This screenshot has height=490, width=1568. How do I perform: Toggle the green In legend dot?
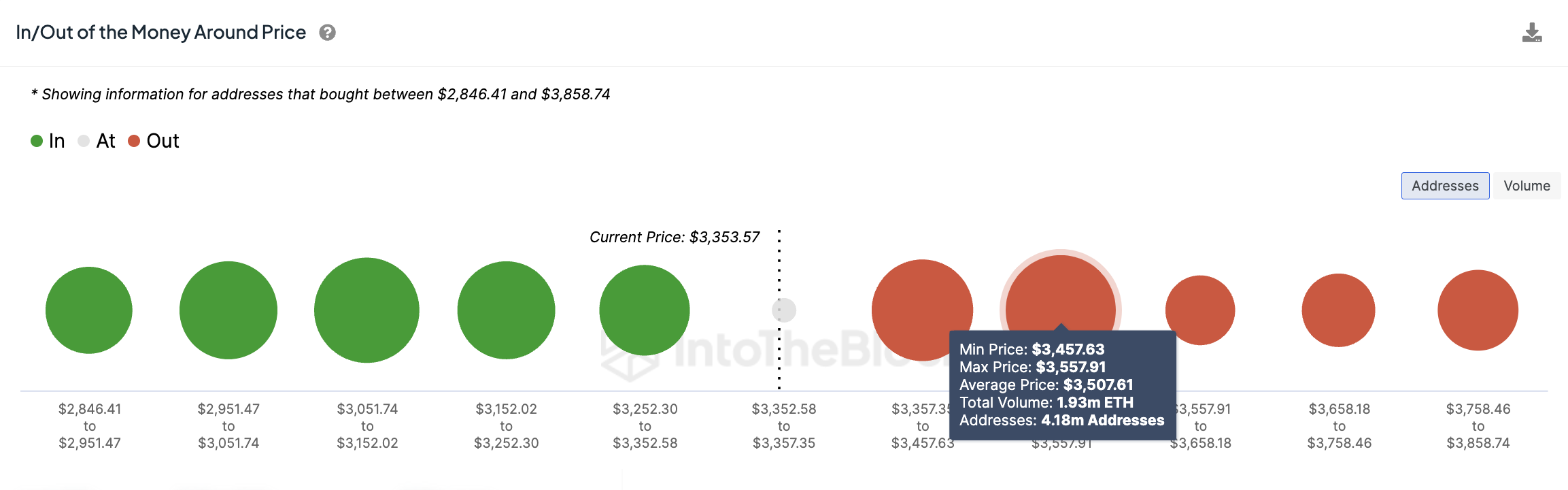click(37, 141)
